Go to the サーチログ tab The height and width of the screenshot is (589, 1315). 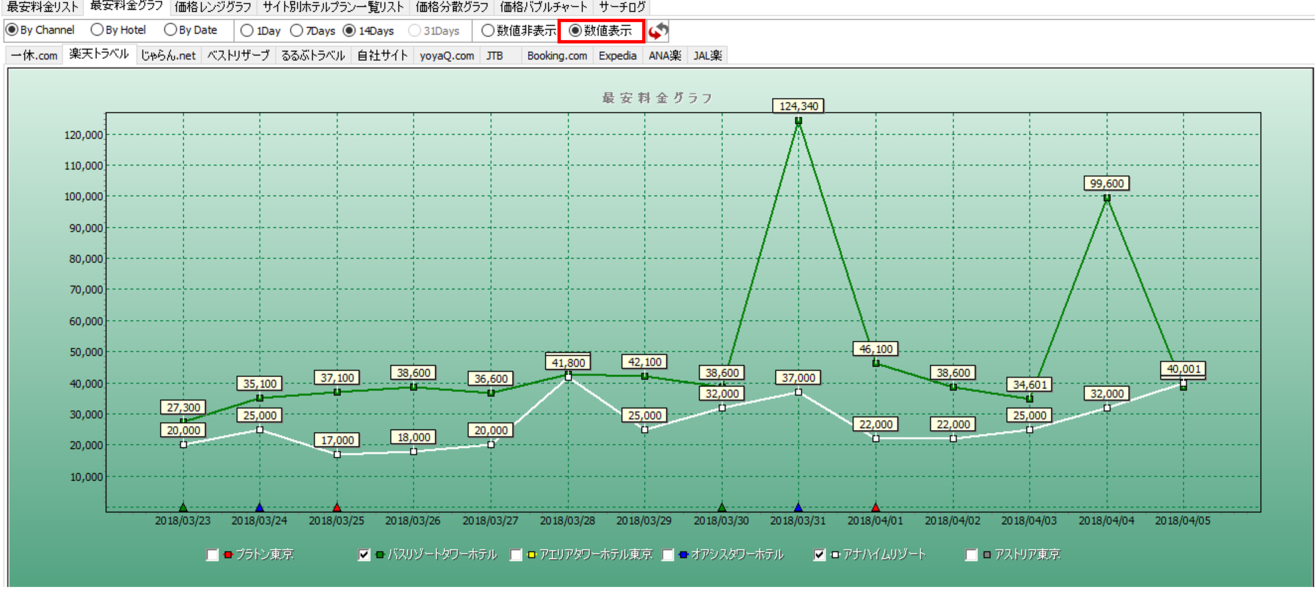pos(623,7)
